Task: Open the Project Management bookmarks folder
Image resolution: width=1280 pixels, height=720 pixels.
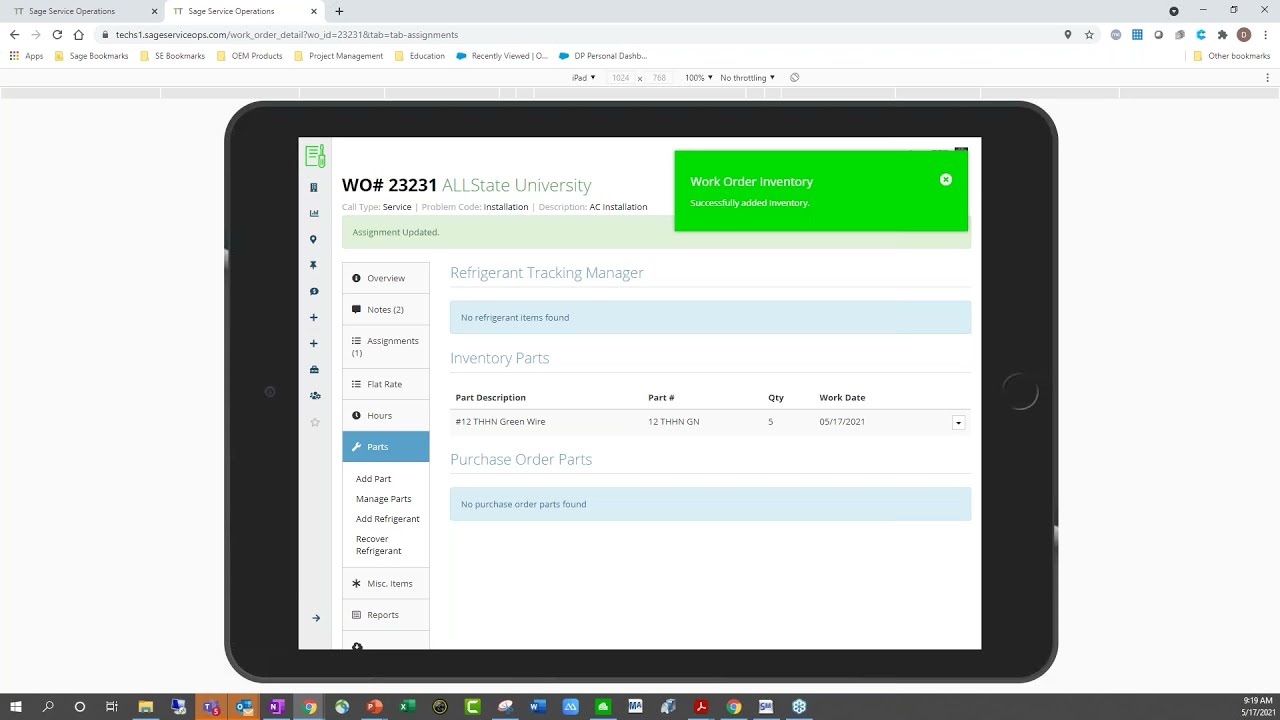Action: [x=338, y=56]
